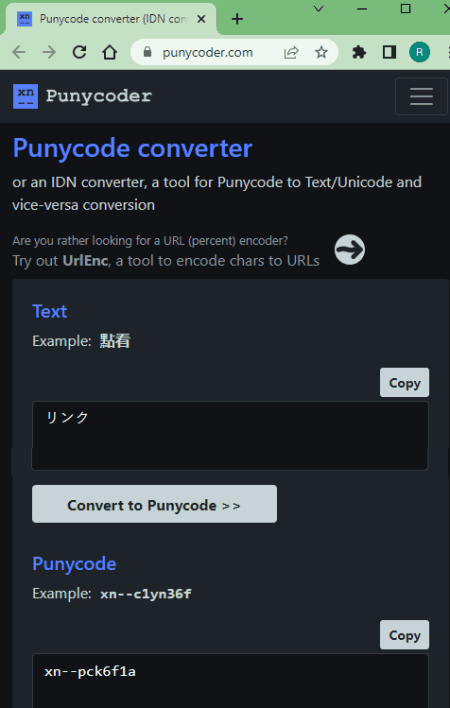The image size is (450, 708).
Task: Open the browser extensions puzzle icon
Action: click(x=359, y=52)
